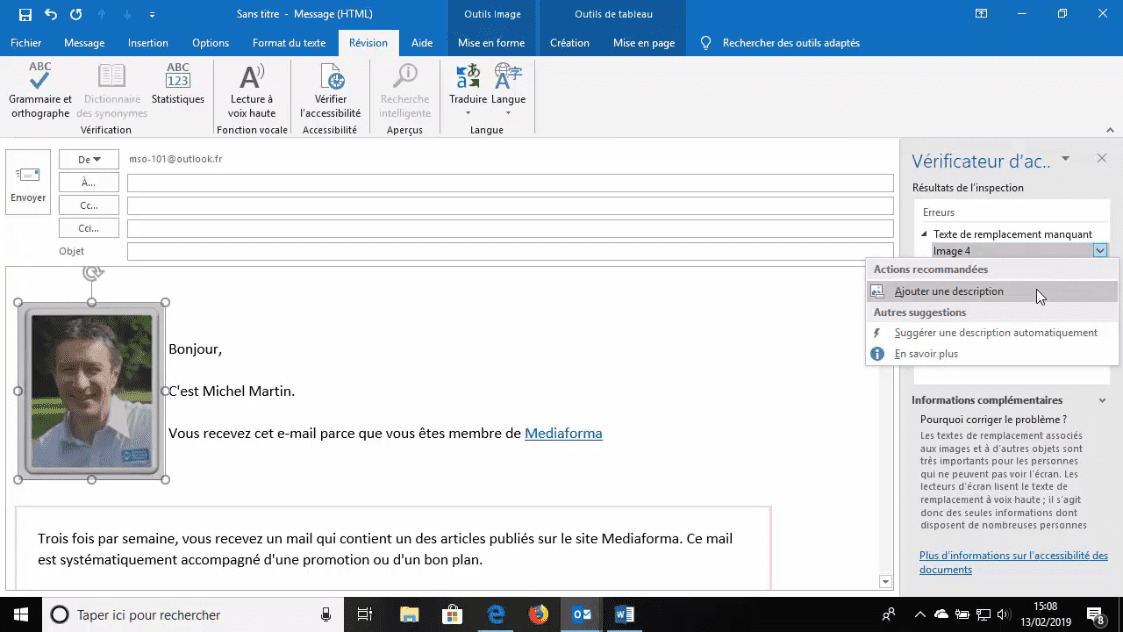Select the Traduire tool
The image size is (1123, 632).
(467, 89)
